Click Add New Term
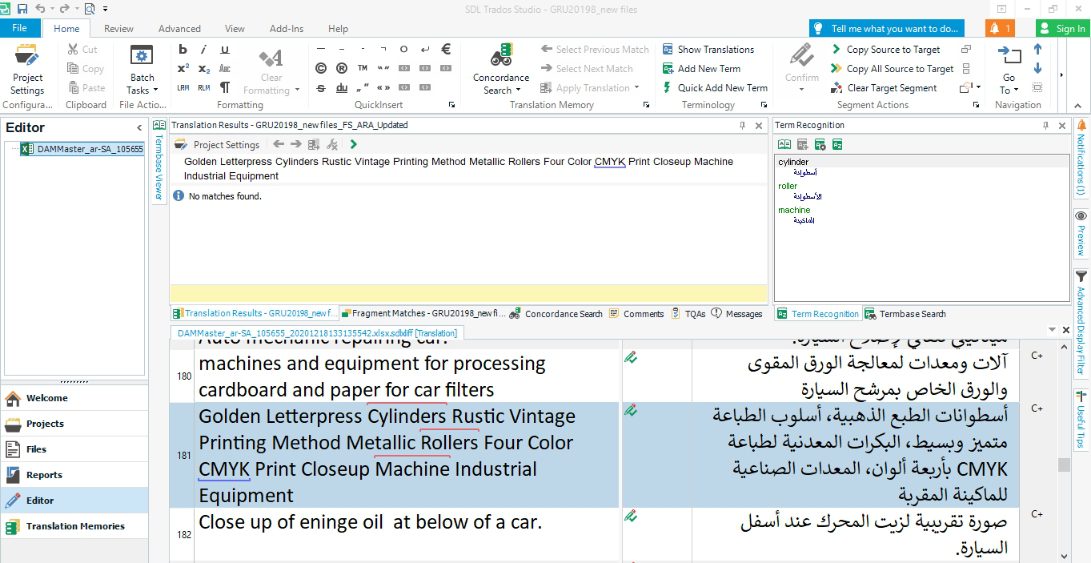This screenshot has height=563, width=1091. click(x=701, y=68)
